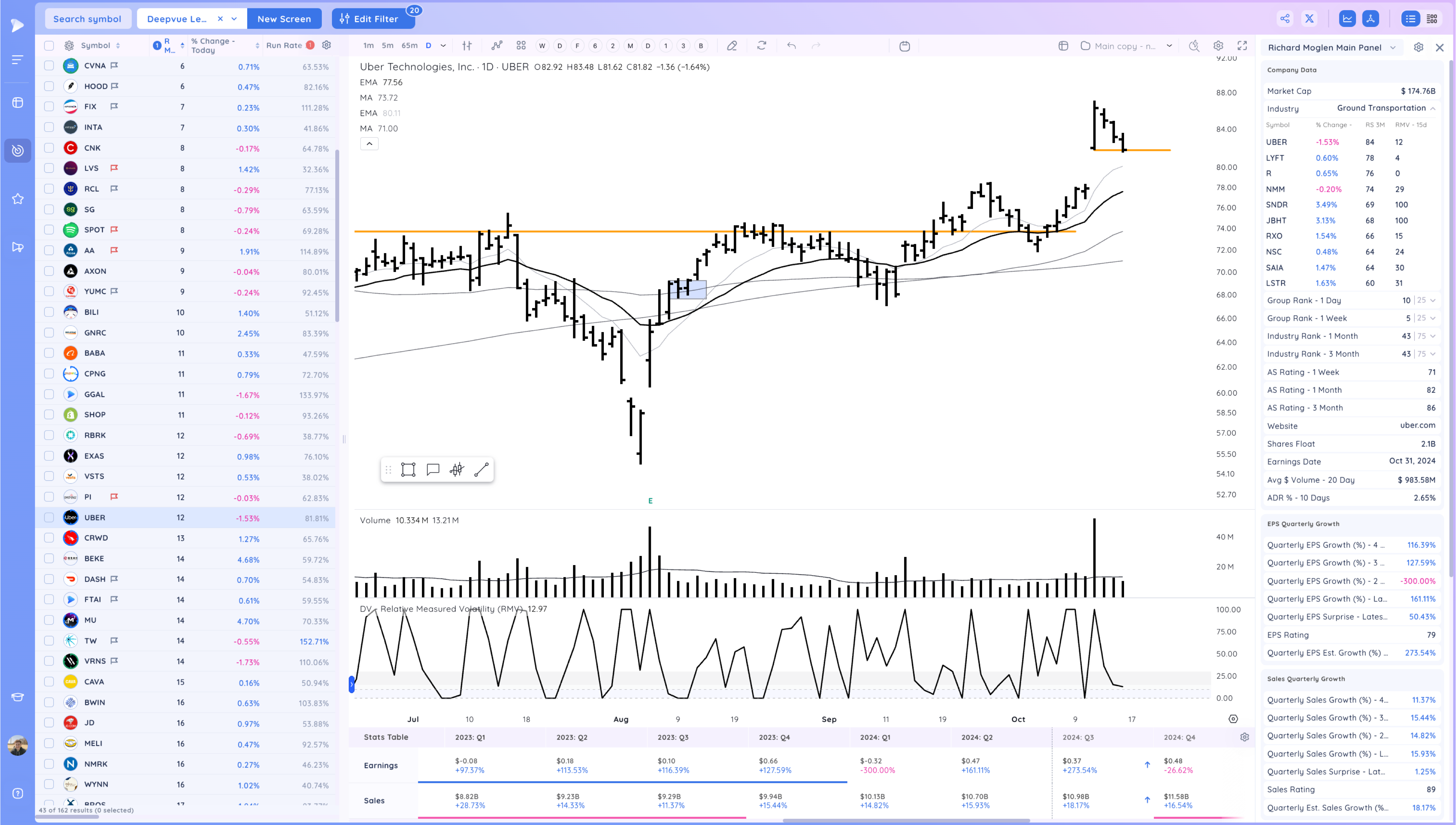Open the indicators icon in chart toolbar
Screen dimensions: 1456x825
[496, 46]
